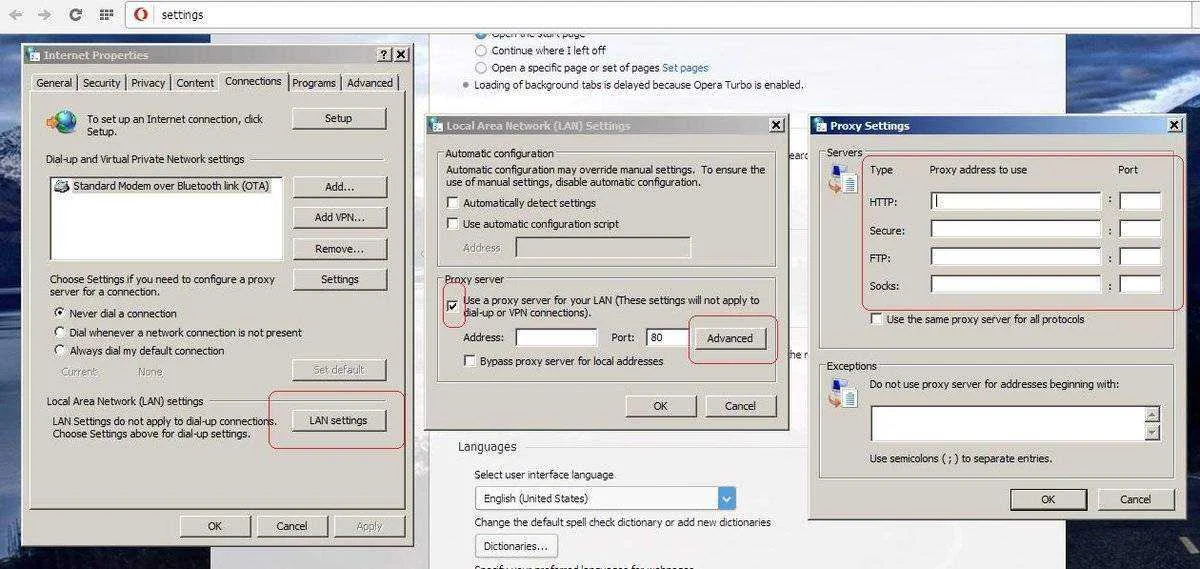Click the Add VPN... button
The height and width of the screenshot is (569, 1200).
click(339, 218)
